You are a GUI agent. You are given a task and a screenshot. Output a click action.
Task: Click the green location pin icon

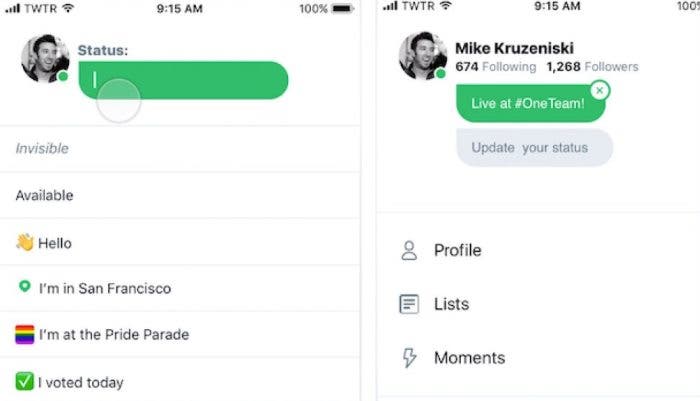[x=24, y=288]
